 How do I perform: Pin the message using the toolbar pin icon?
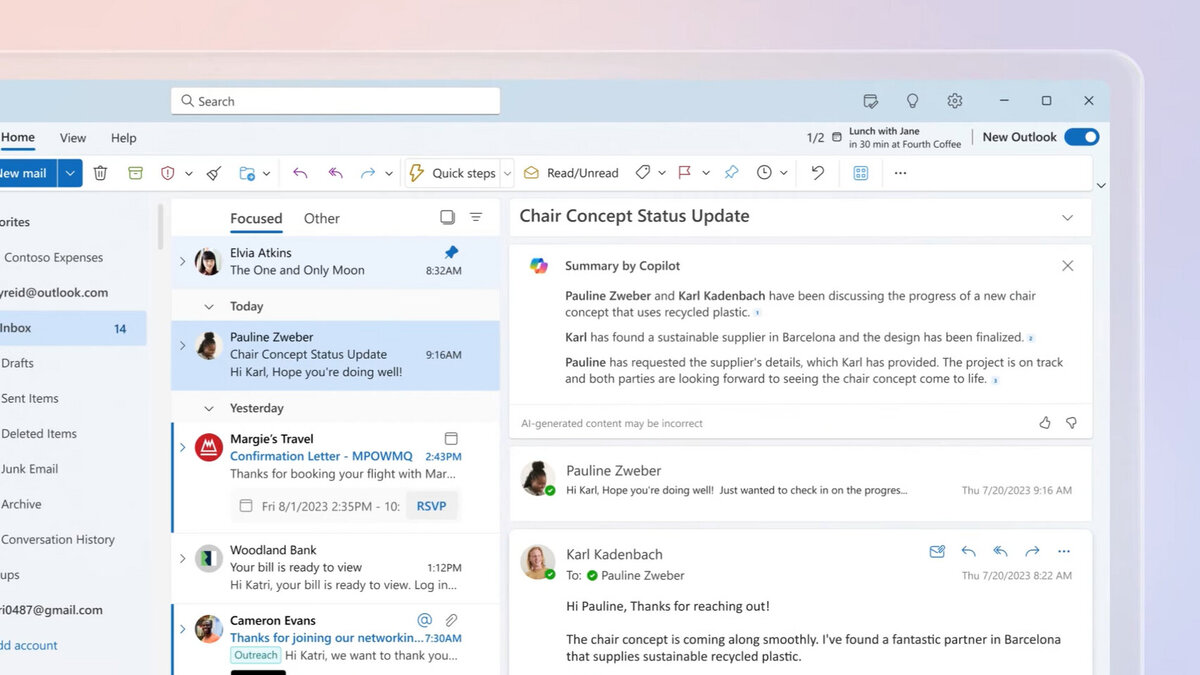click(x=731, y=173)
